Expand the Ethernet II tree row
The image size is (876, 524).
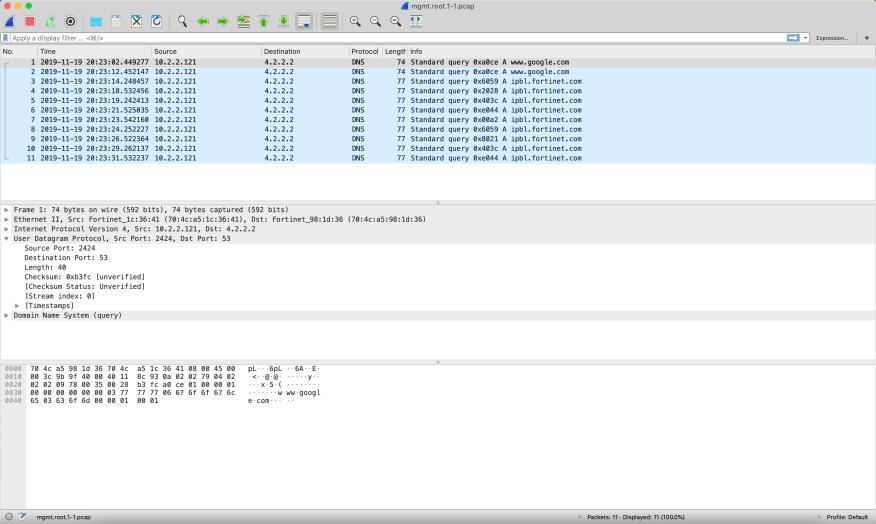tap(7, 219)
